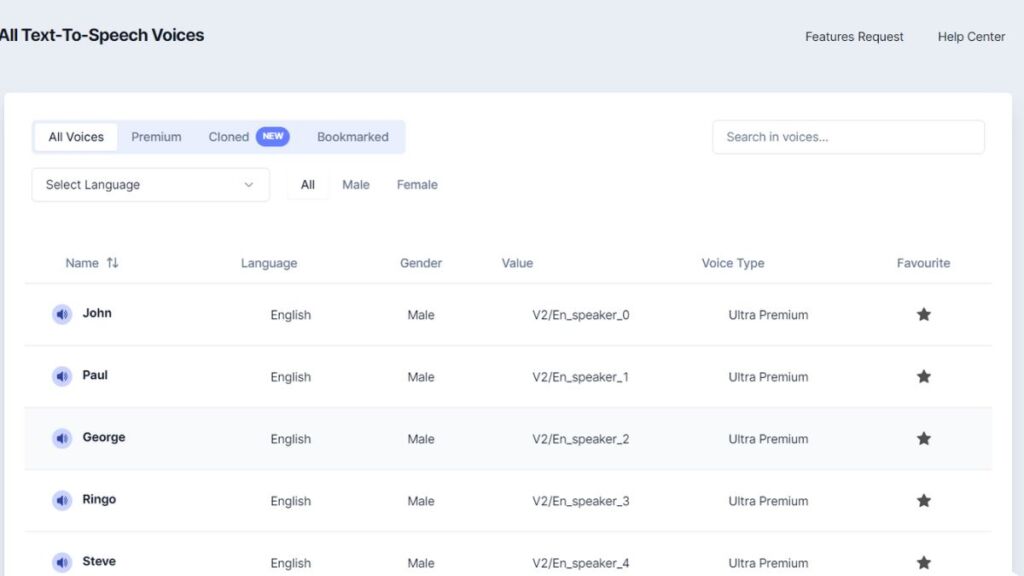Play Paul's voice sample speaker icon
The width and height of the screenshot is (1024, 576).
pos(62,377)
